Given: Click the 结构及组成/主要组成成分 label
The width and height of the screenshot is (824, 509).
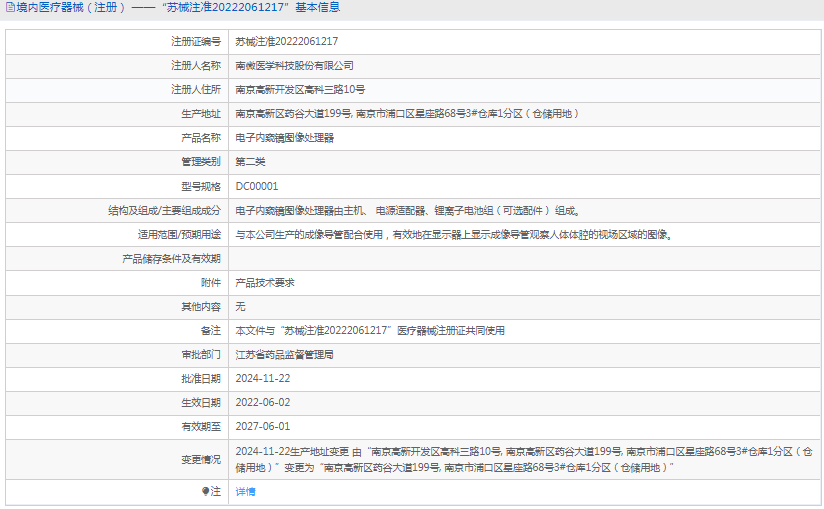Looking at the screenshot, I should click(164, 211).
